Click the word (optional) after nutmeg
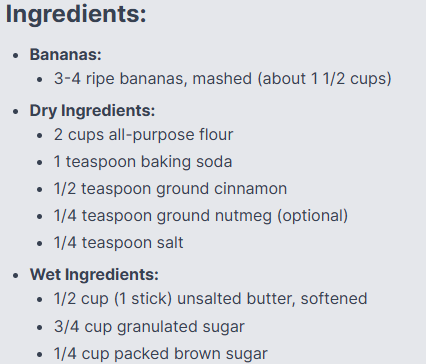 tap(313, 216)
